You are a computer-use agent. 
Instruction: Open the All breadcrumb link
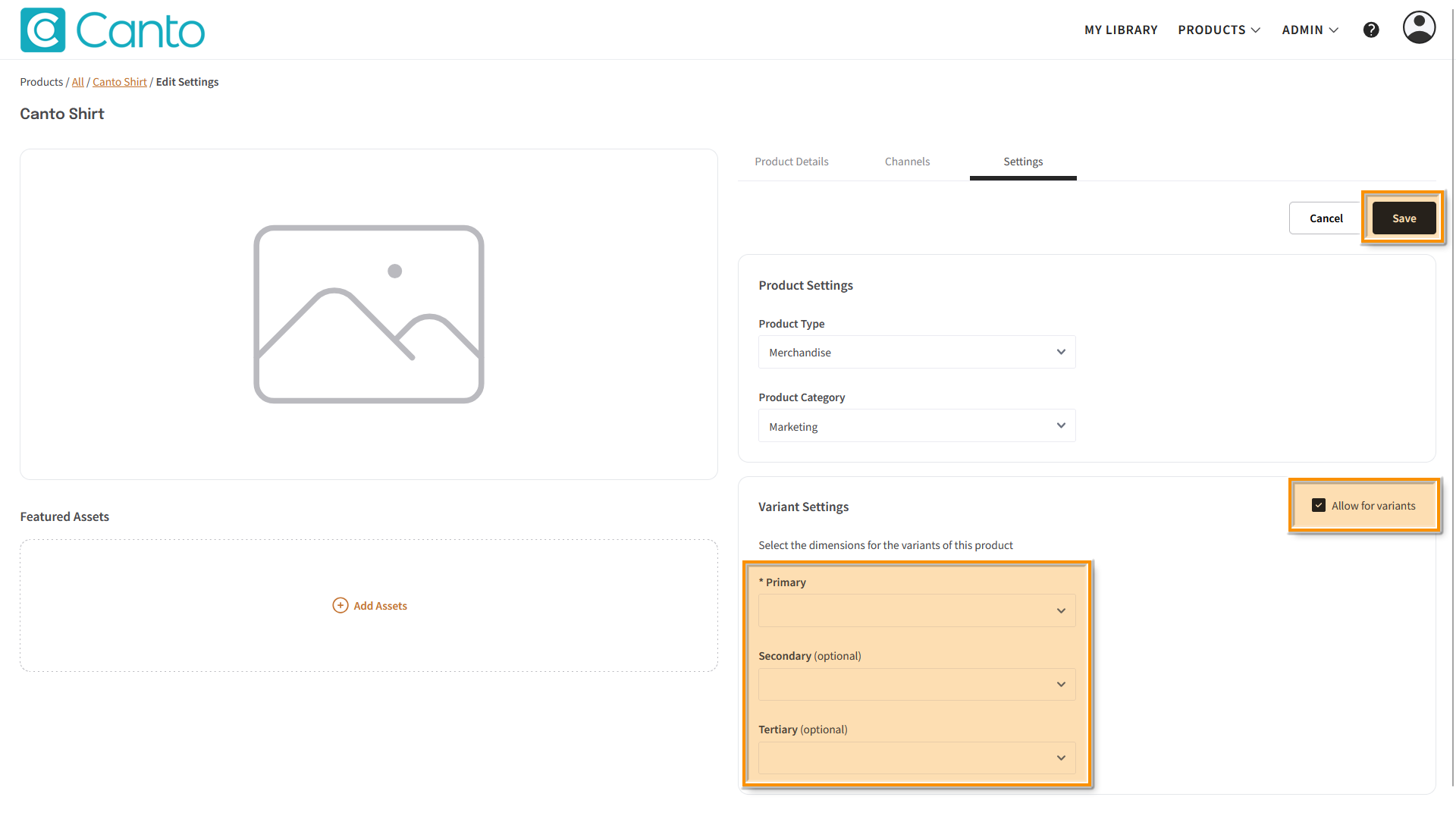[77, 82]
